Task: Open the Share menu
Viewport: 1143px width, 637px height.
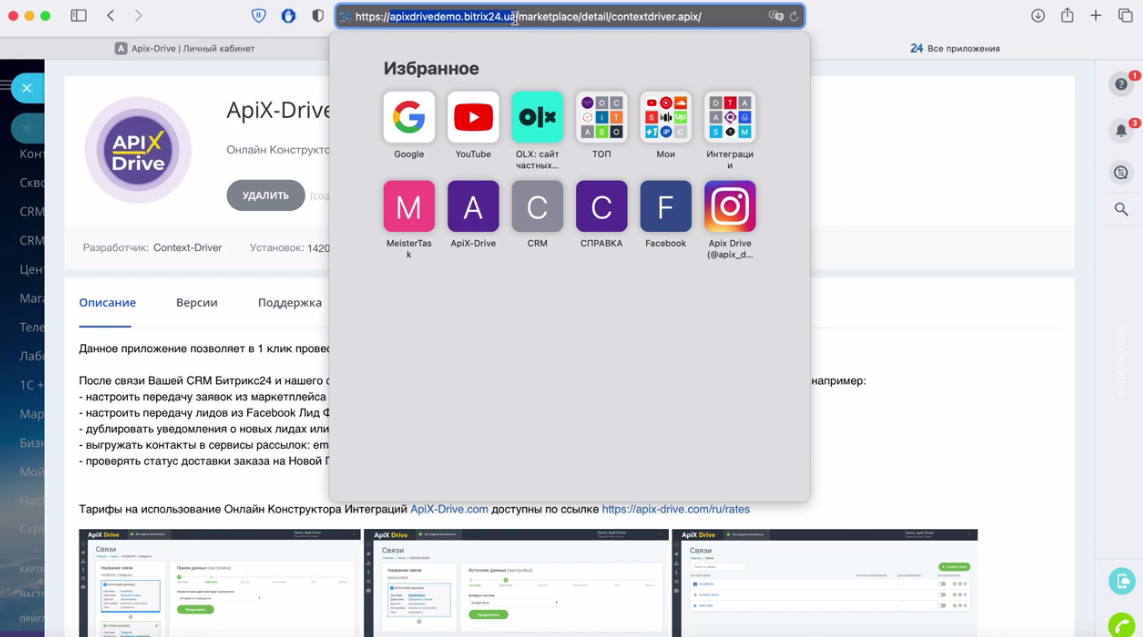Action: (1067, 15)
